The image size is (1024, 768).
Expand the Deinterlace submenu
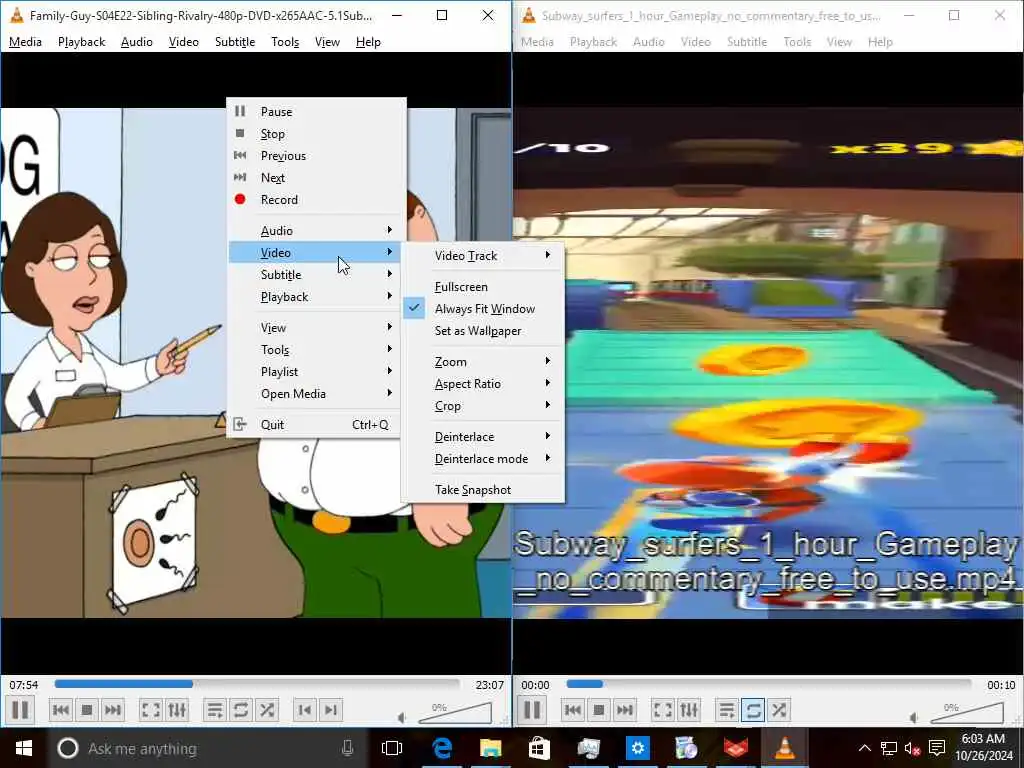(x=483, y=437)
